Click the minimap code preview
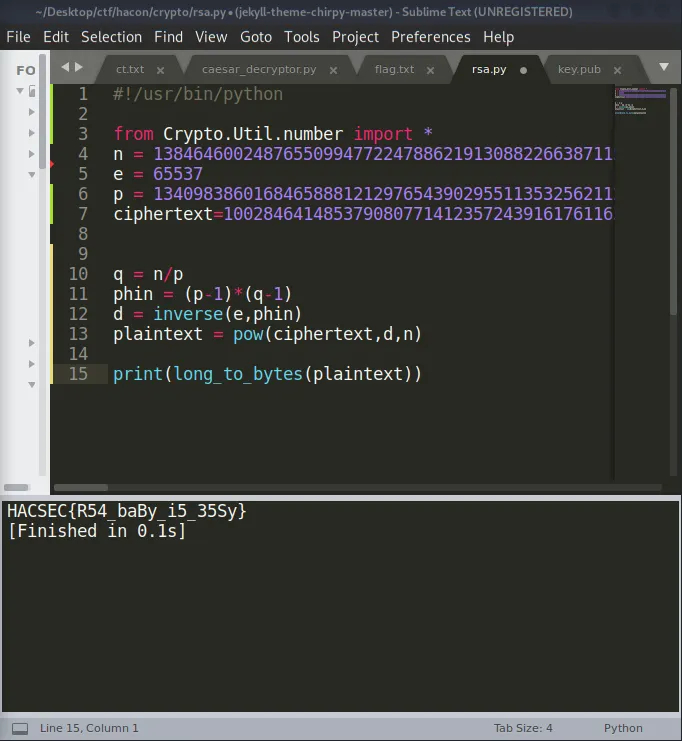Image resolution: width=682 pixels, height=741 pixels. 640,102
